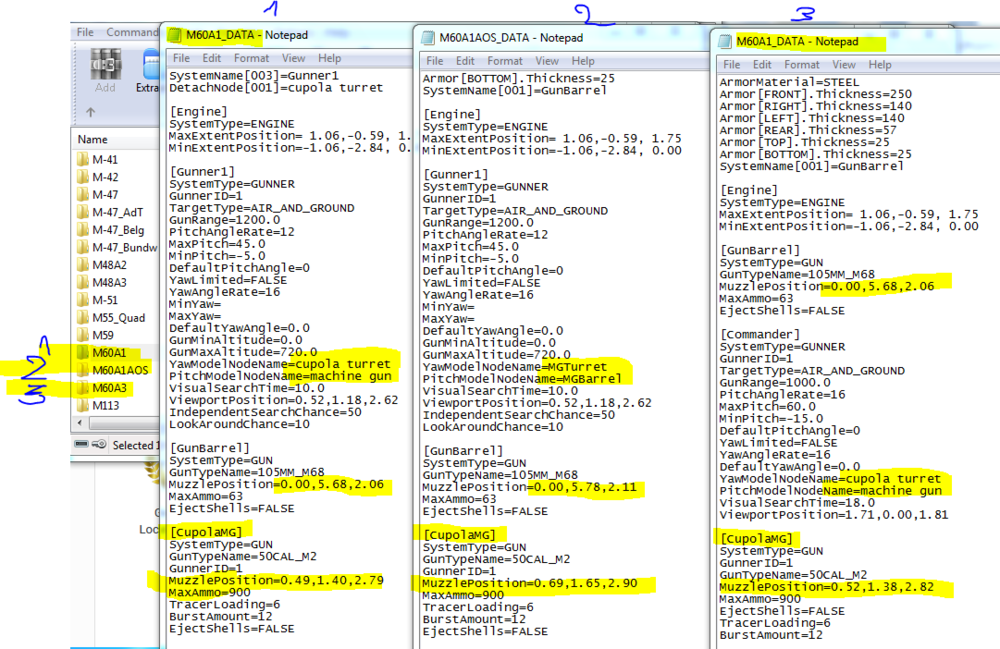Image resolution: width=1000 pixels, height=649 pixels.
Task: Open File menu in archiver window
Action: point(85,32)
